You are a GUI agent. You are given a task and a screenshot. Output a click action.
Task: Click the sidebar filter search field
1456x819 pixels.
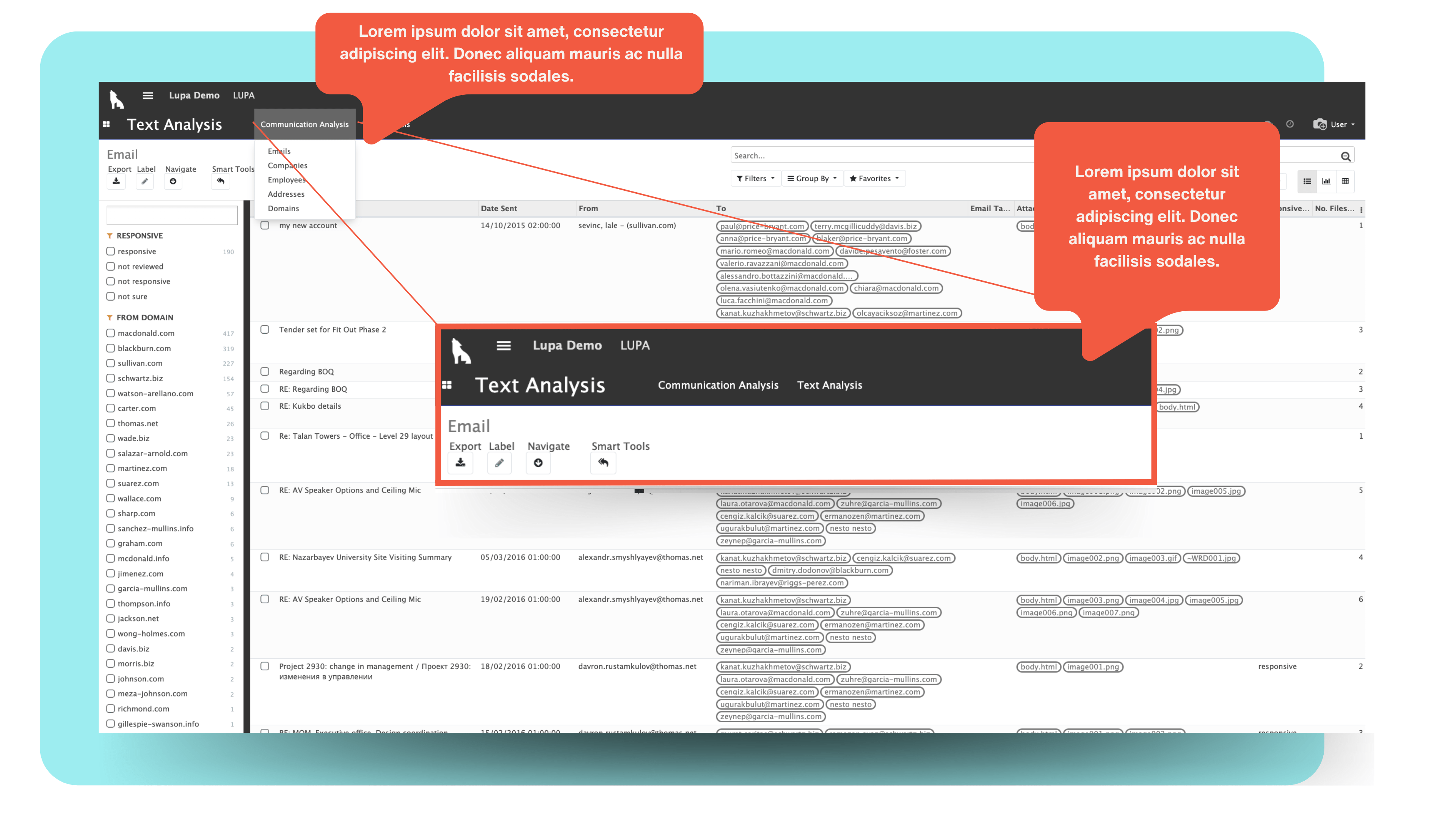172,215
